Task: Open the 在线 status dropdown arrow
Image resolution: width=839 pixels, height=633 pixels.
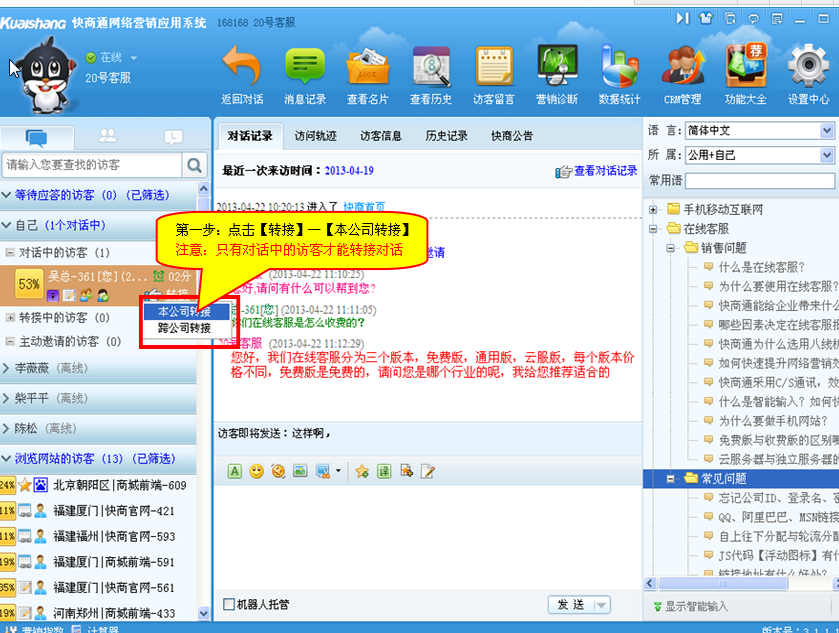Action: [134, 58]
